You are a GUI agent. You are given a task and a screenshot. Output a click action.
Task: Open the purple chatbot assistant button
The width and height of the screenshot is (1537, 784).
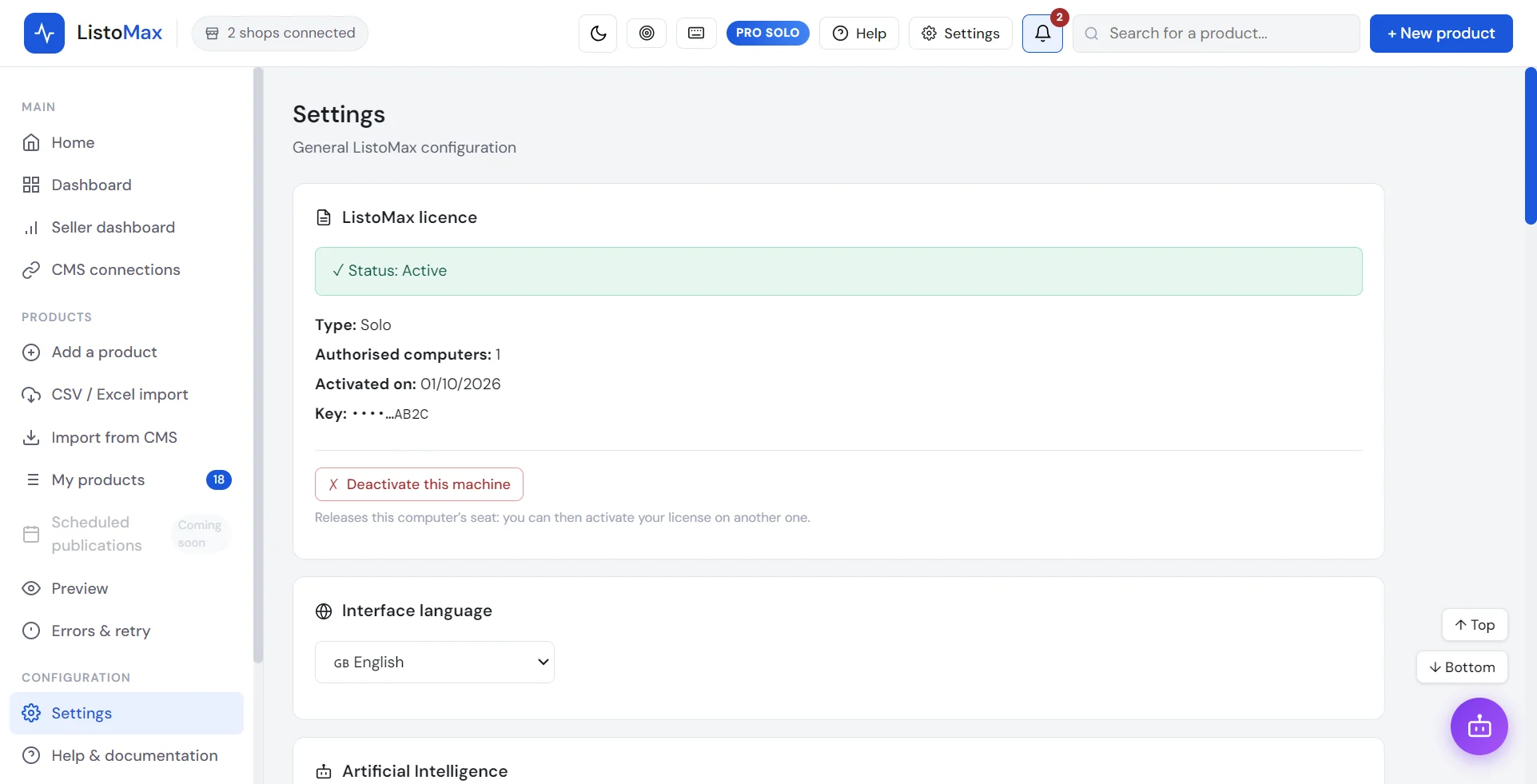click(1479, 726)
